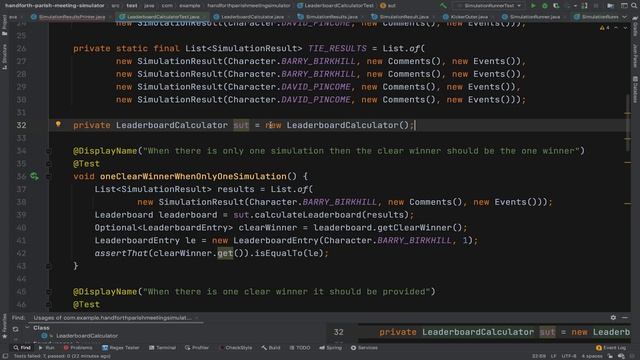Fold the oneClearWinnerWhenOnlyOneSimulation method at line 36

(49, 176)
